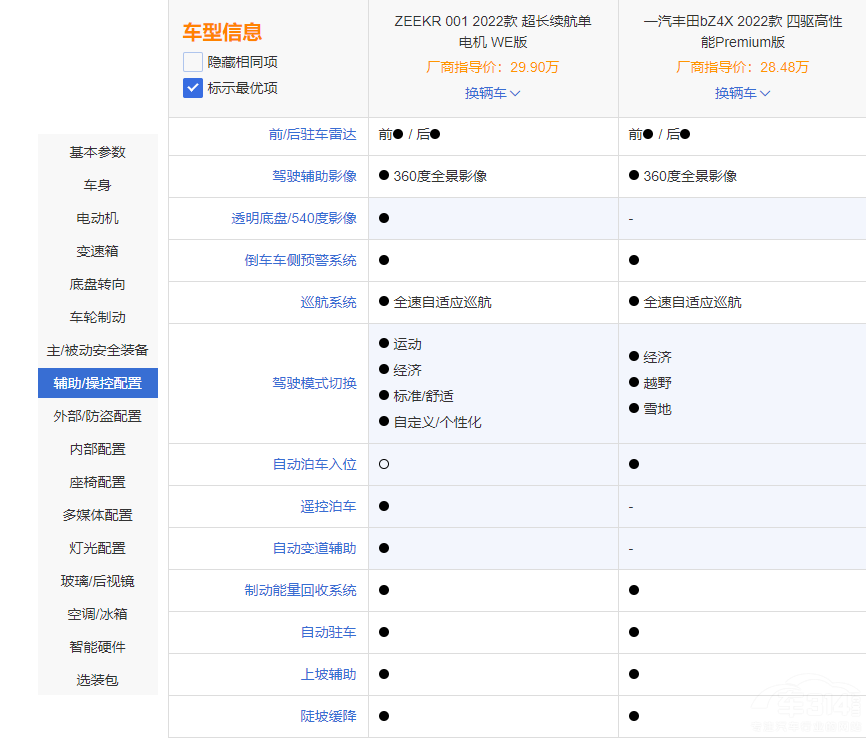Click the ZEEKR 001 2022款 model title
Screen dimensions: 866x738
[x=492, y=31]
